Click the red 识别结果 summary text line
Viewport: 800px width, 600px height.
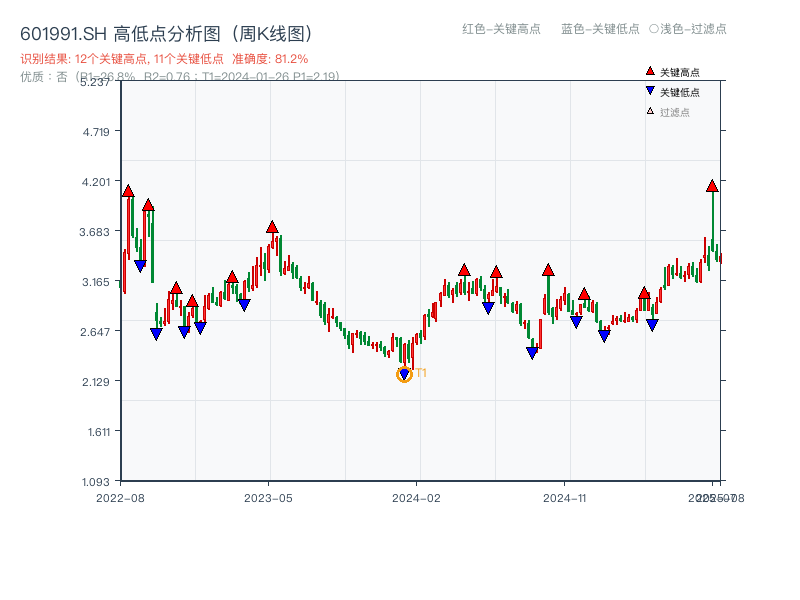164,59
